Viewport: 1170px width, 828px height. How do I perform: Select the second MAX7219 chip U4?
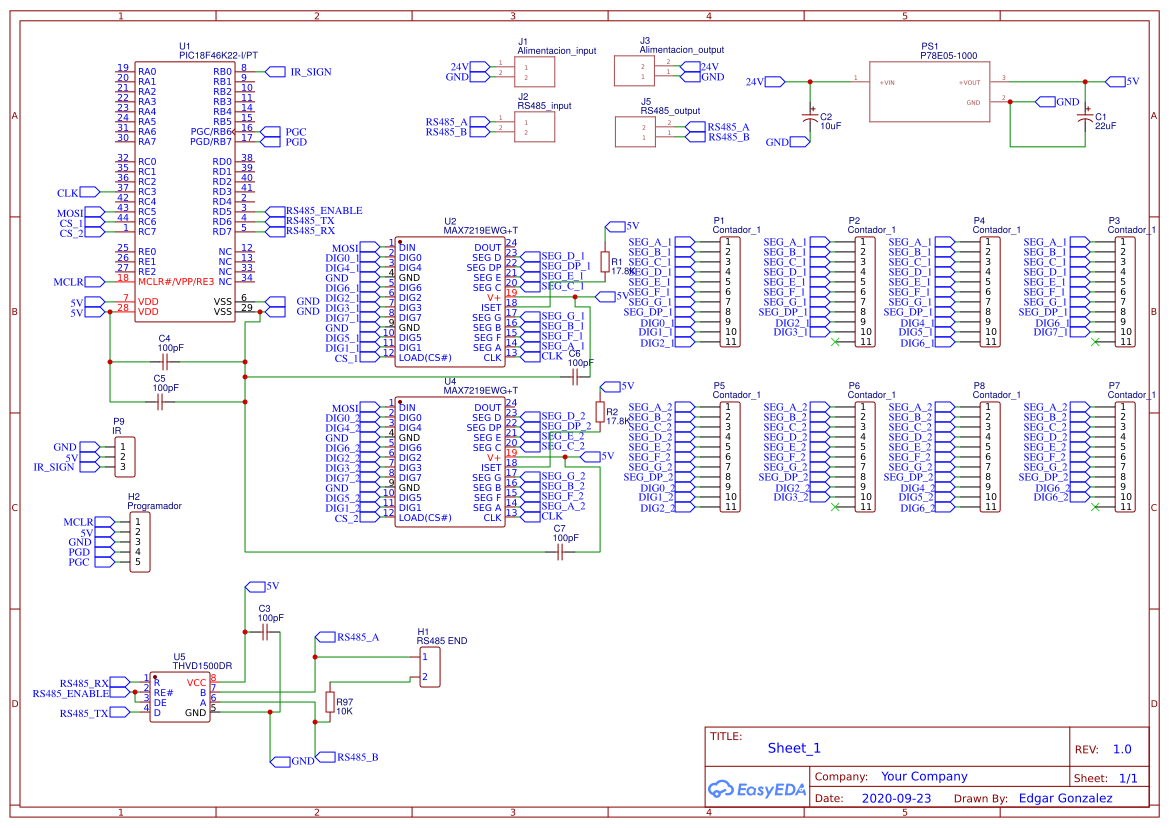coord(452,460)
